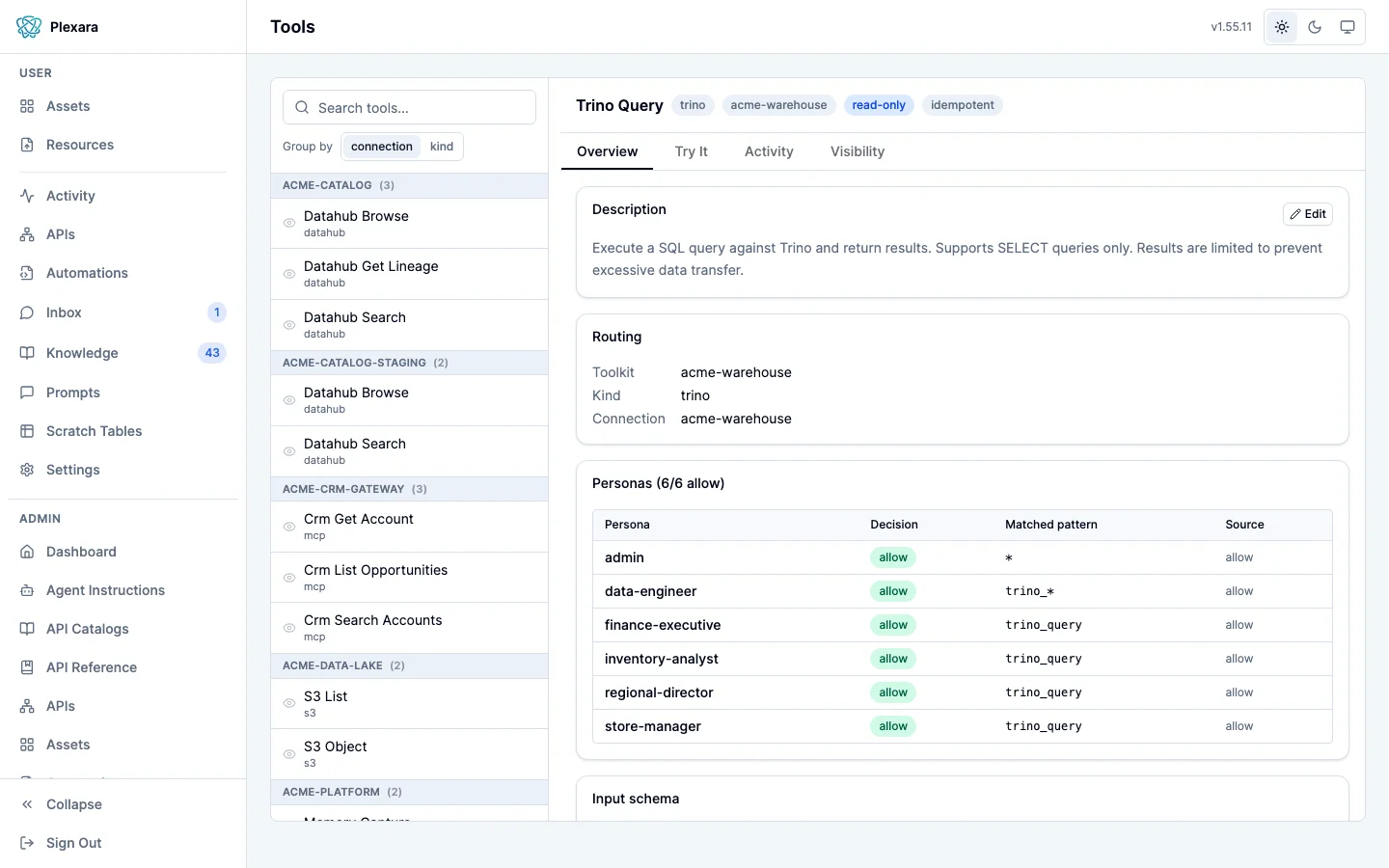
Task: Go to the user Activity page
Action: click(123, 196)
